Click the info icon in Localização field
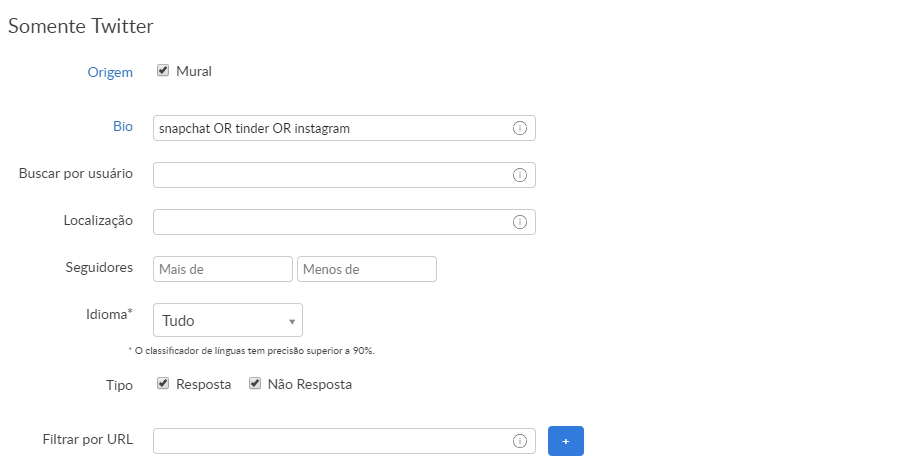 (520, 222)
